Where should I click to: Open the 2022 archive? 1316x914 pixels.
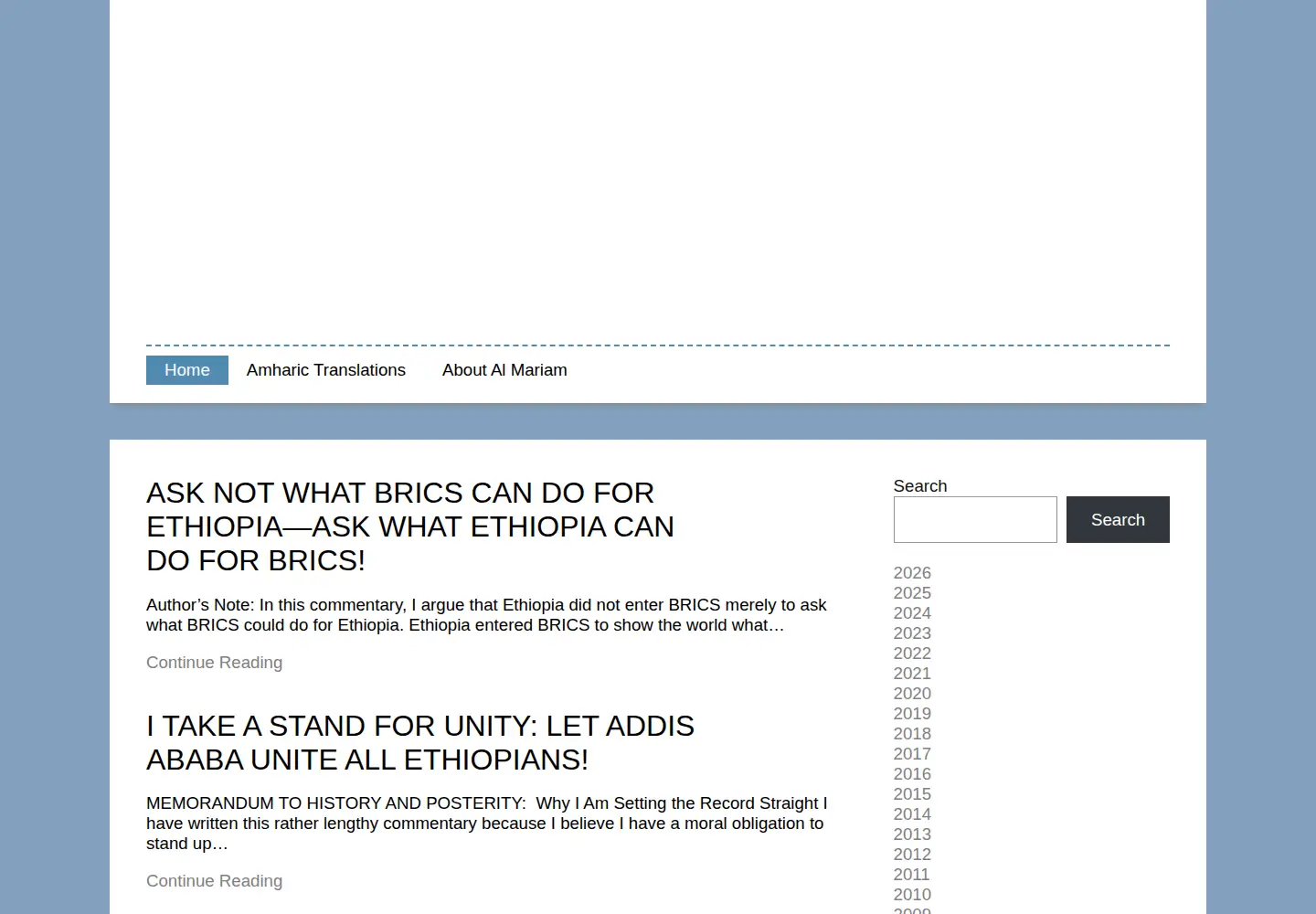click(912, 654)
